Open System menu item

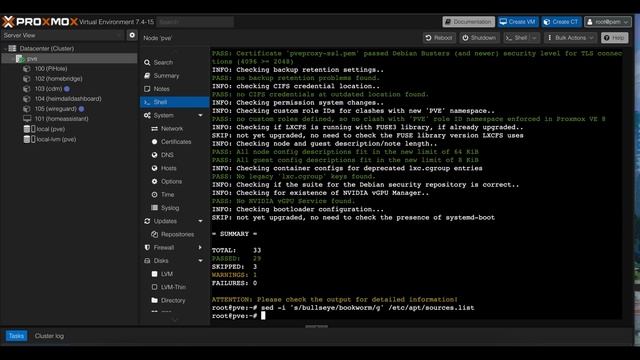(x=164, y=116)
